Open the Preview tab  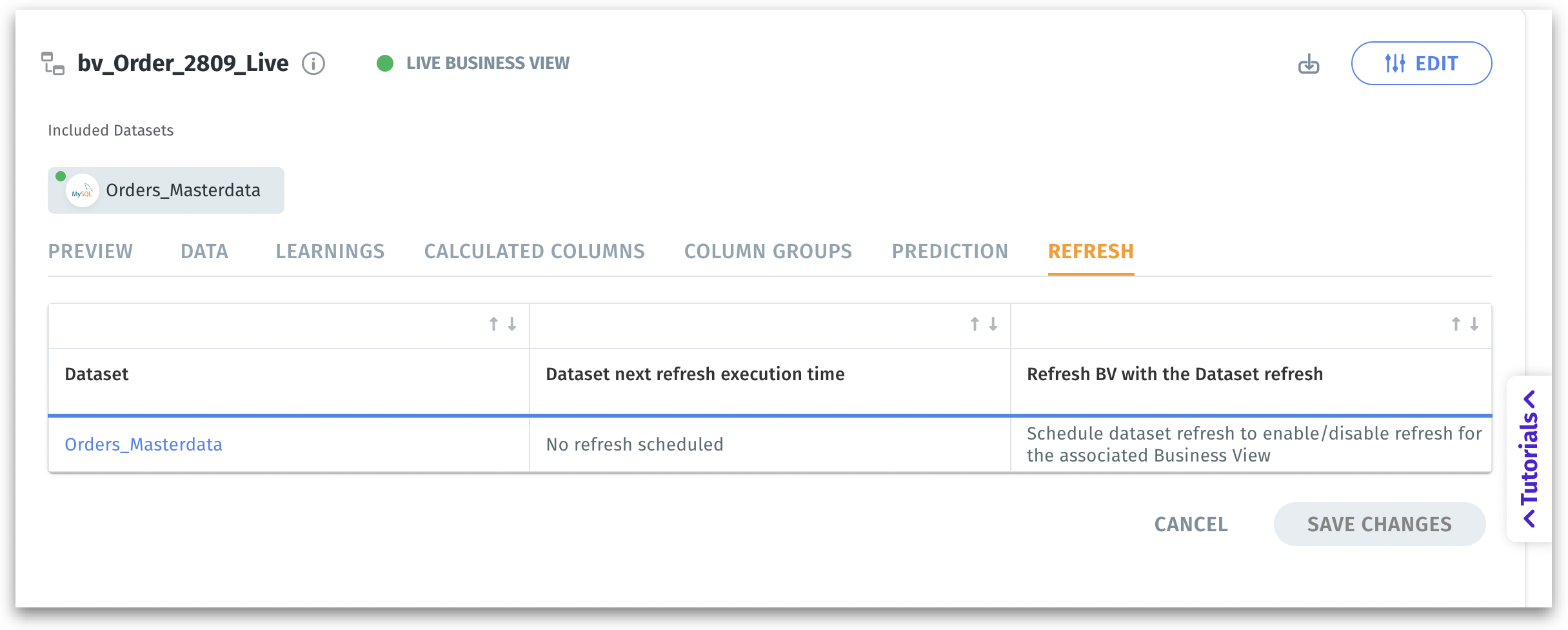click(x=90, y=251)
